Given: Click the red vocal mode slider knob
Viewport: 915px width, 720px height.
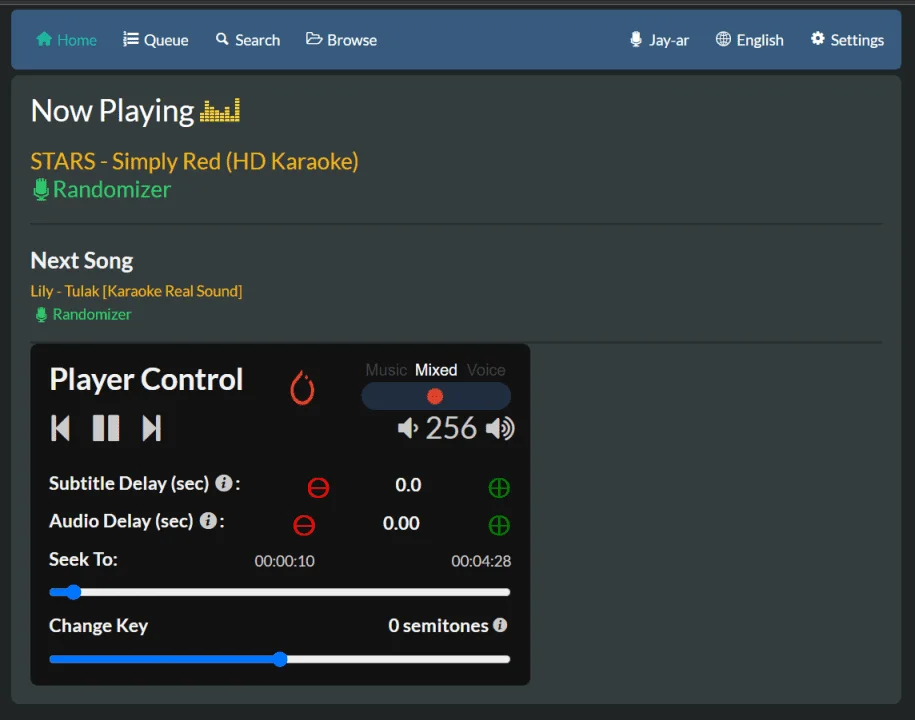Looking at the screenshot, I should coord(435,397).
